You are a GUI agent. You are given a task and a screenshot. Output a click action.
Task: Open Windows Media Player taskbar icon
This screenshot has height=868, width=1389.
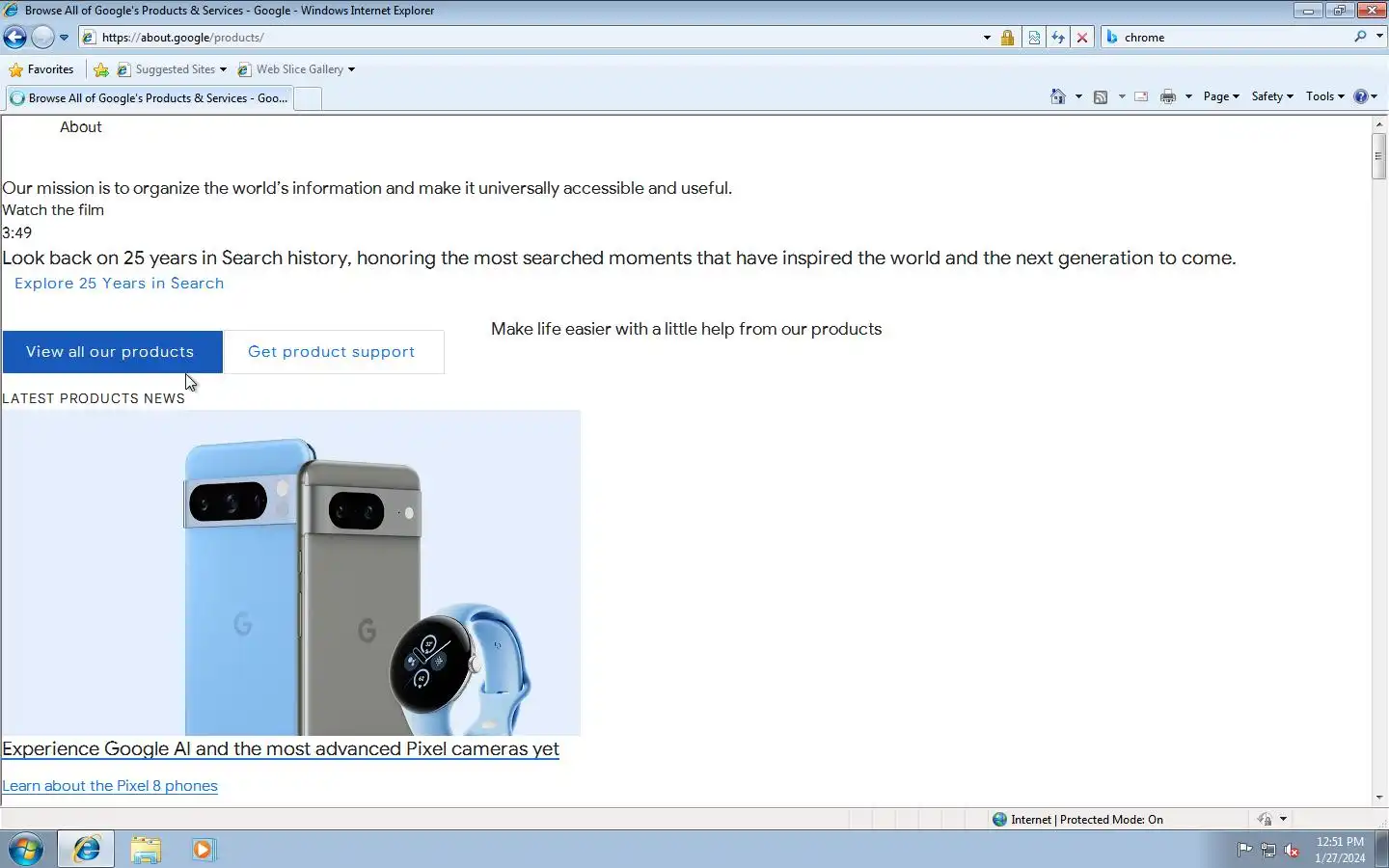pyautogui.click(x=204, y=850)
